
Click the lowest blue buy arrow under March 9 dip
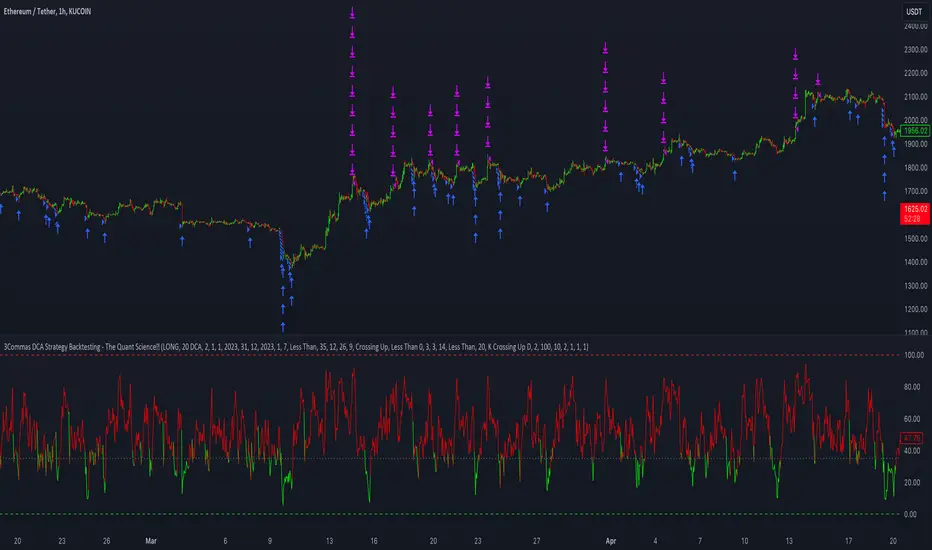(x=282, y=325)
